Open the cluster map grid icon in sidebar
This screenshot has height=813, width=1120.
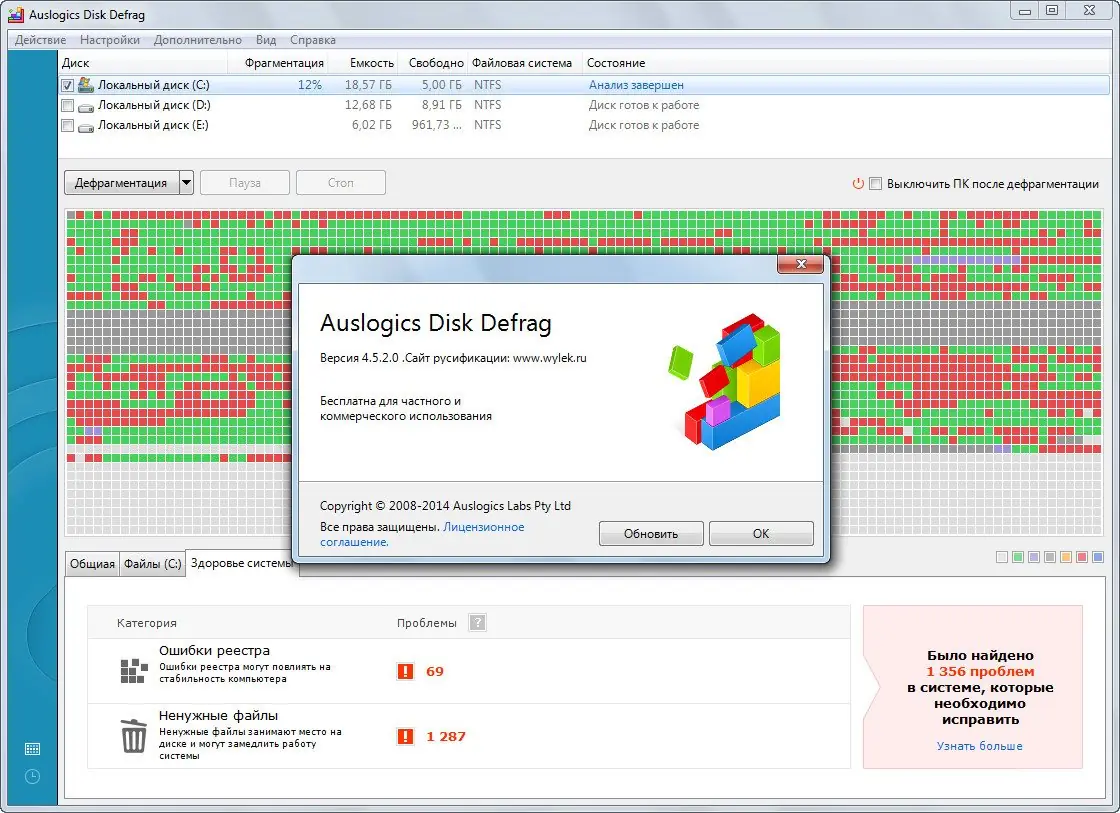pos(32,749)
